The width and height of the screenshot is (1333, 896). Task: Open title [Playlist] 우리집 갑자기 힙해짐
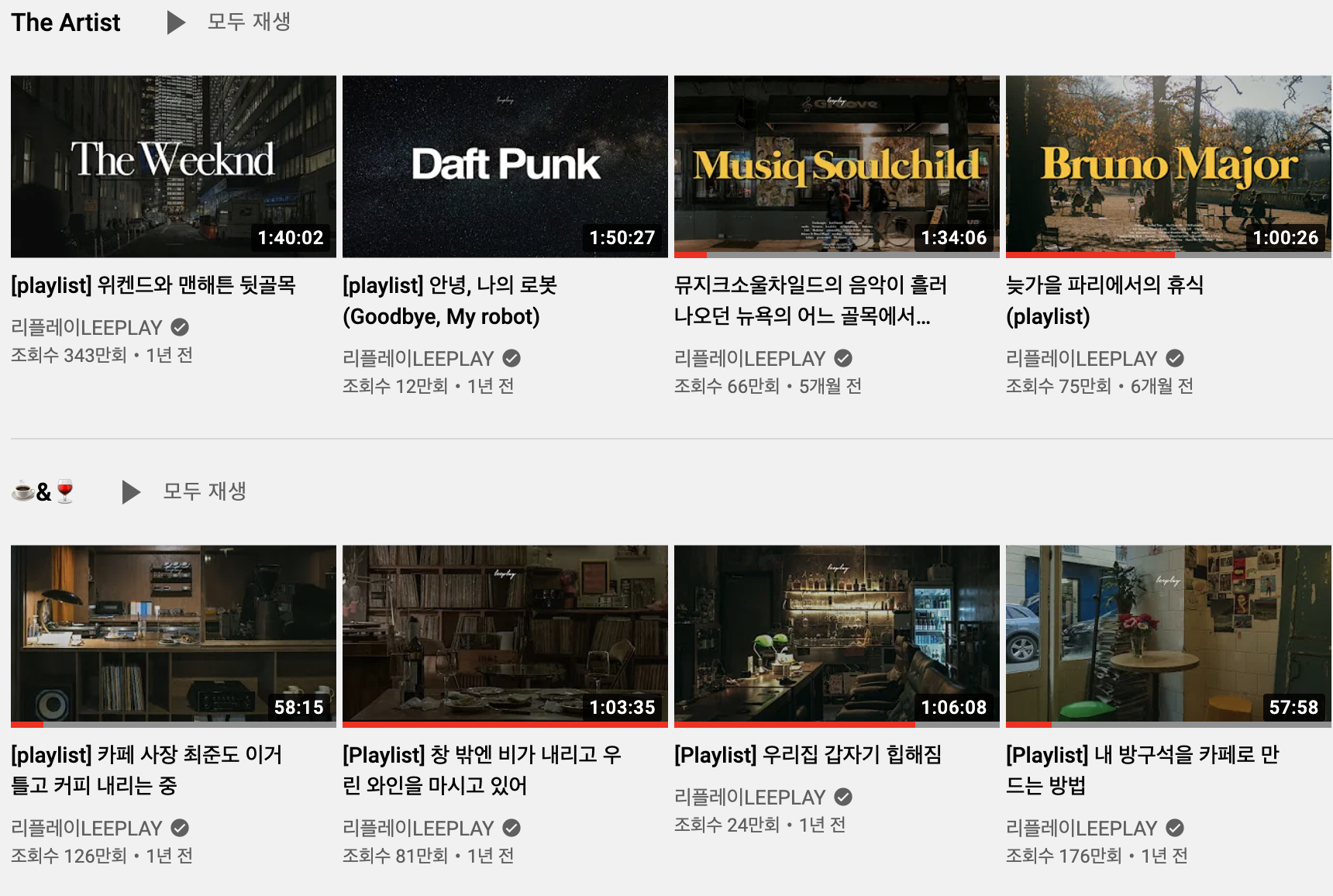(x=808, y=755)
